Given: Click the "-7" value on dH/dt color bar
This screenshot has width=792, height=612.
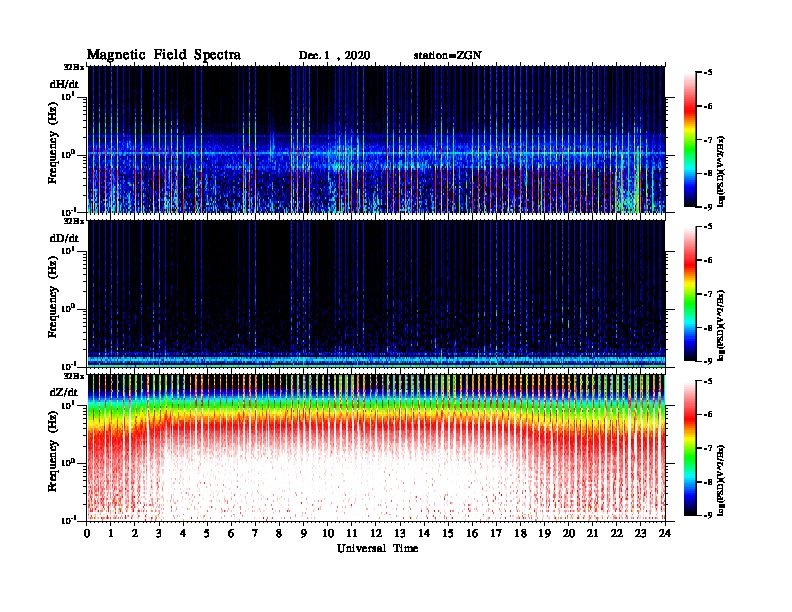Looking at the screenshot, I should click(x=708, y=140).
